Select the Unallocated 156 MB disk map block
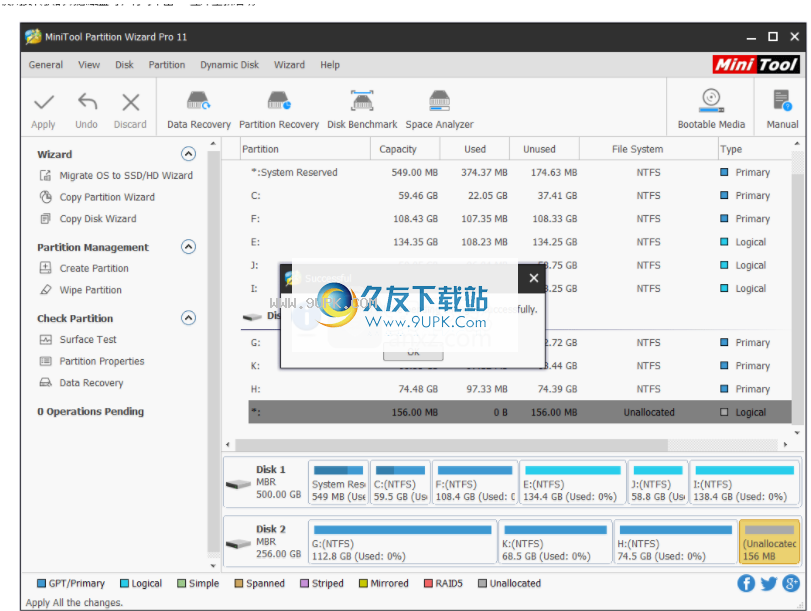 tap(769, 542)
